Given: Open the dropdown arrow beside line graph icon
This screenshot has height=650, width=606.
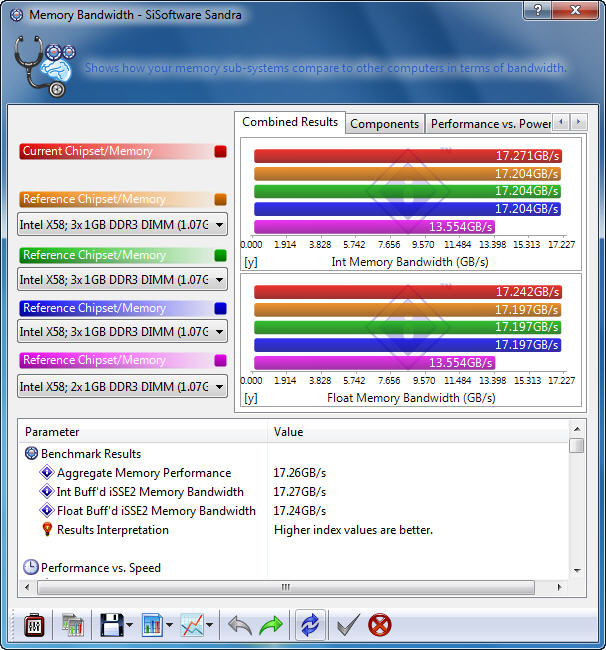Looking at the screenshot, I should (x=209, y=625).
